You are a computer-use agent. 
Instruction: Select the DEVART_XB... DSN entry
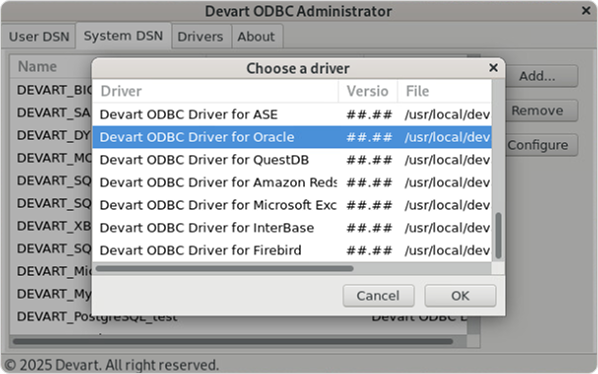[53, 226]
